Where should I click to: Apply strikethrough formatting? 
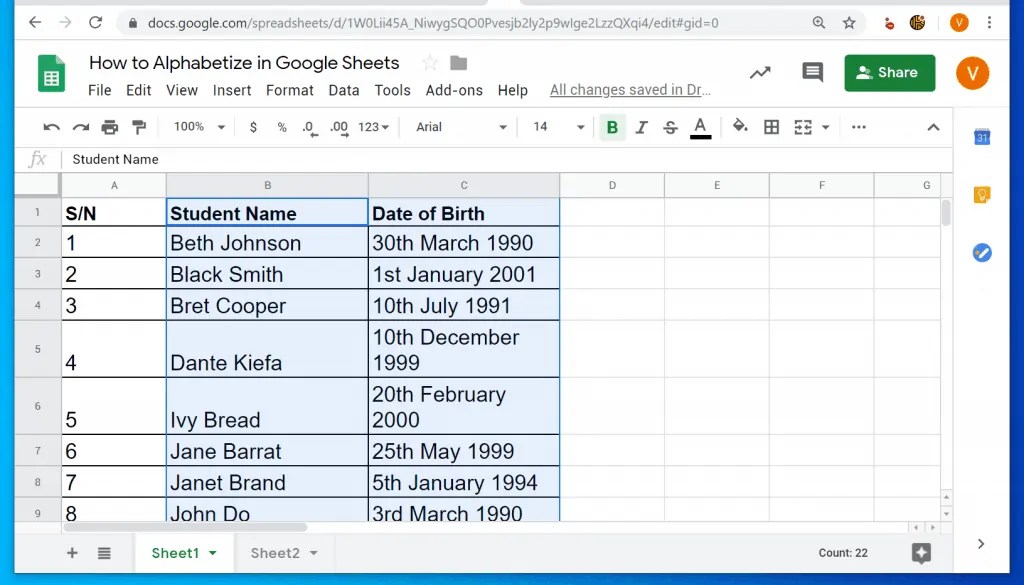(x=670, y=127)
